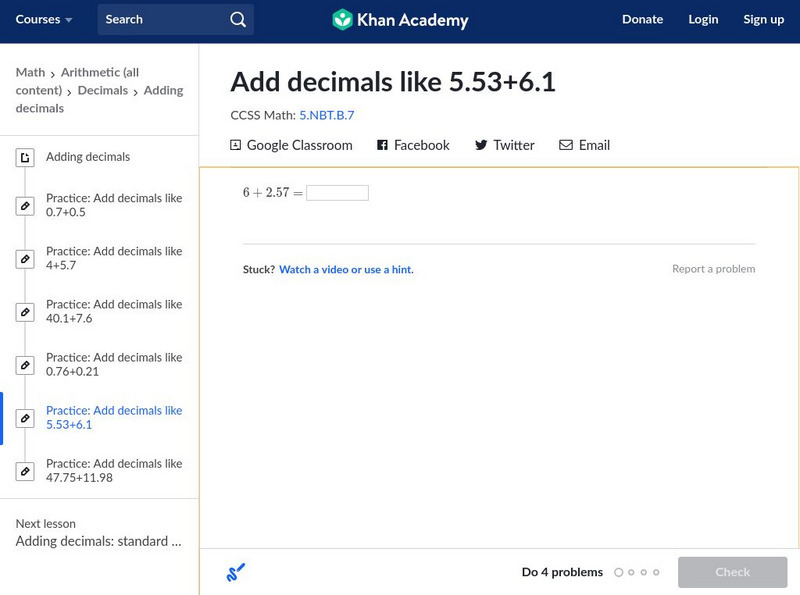The width and height of the screenshot is (800, 595).
Task: Share by Email envelope icon
Action: click(x=566, y=145)
